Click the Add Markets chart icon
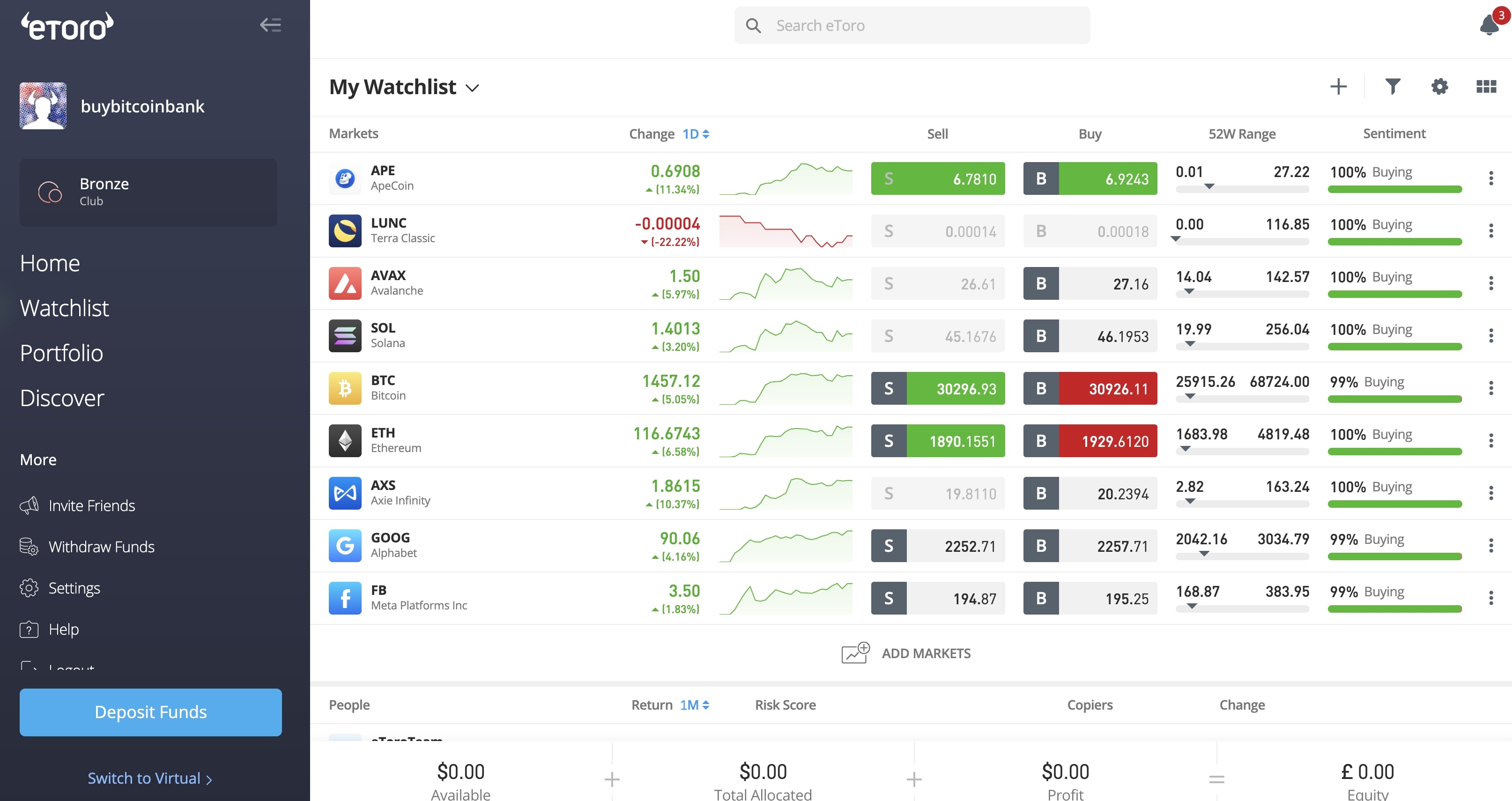The width and height of the screenshot is (1512, 801). pos(855,653)
